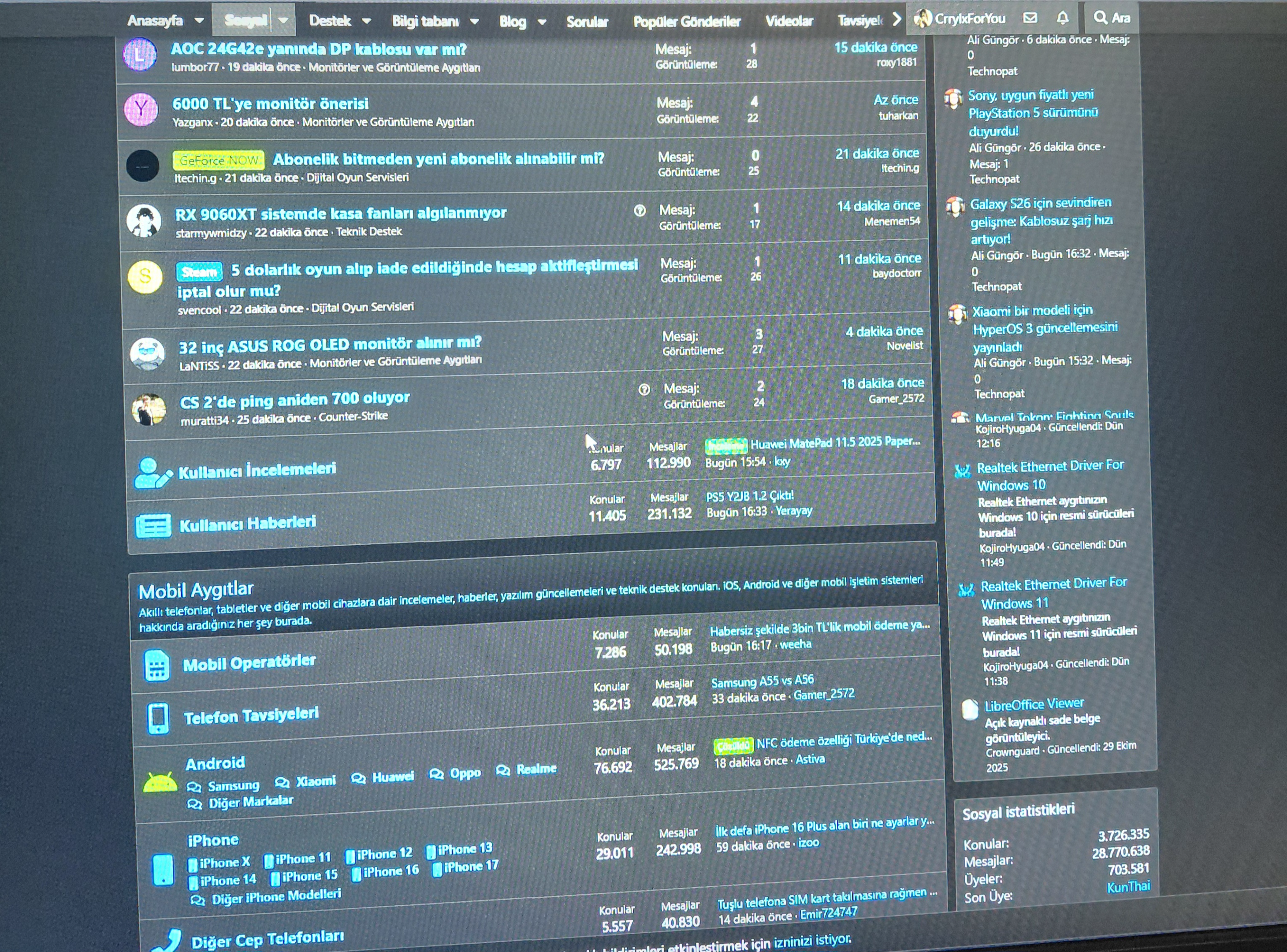The height and width of the screenshot is (952, 1287).
Task: Expand the Sosyal dropdown arrow
Action: 283,20
